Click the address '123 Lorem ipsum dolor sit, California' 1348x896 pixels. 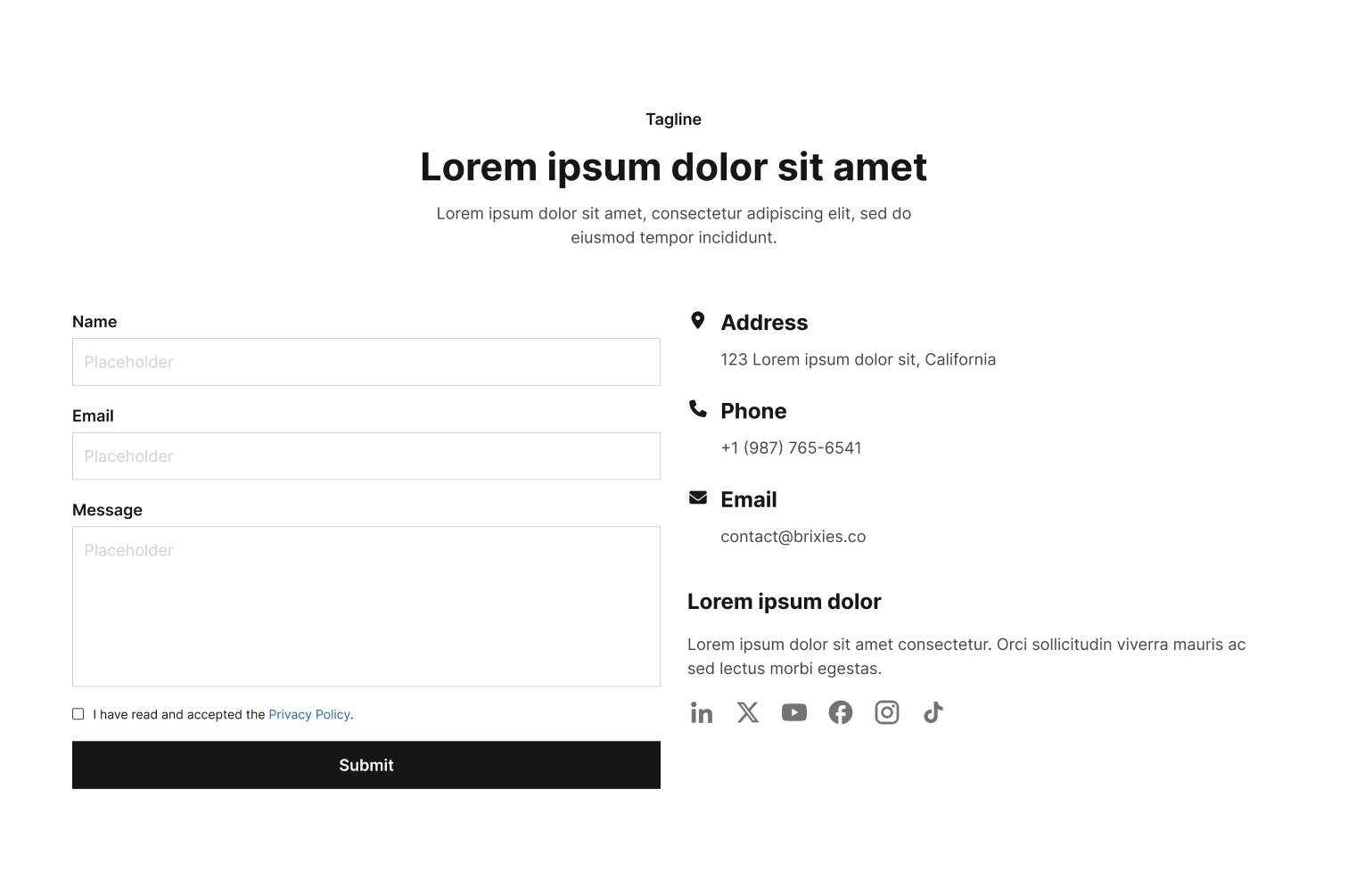coord(859,359)
